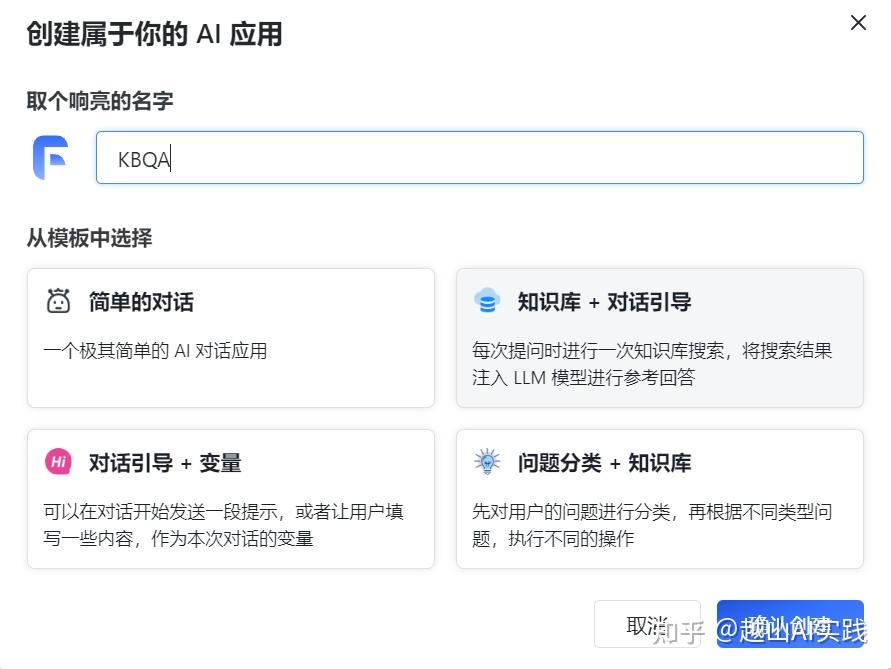The height and width of the screenshot is (669, 891).
Task: Click the 一个极其简单的 AI 对话应用 description
Action: [x=155, y=351]
